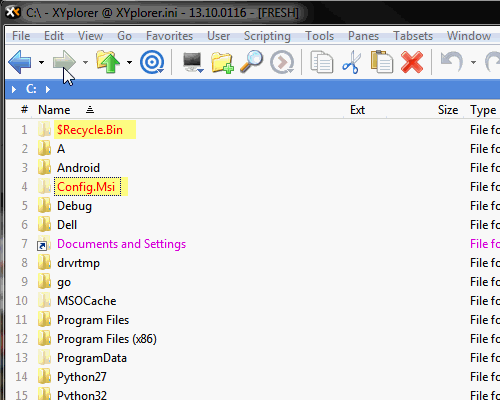Open the User menu
Image resolution: width=500 pixels, height=400 pixels.
click(x=218, y=36)
